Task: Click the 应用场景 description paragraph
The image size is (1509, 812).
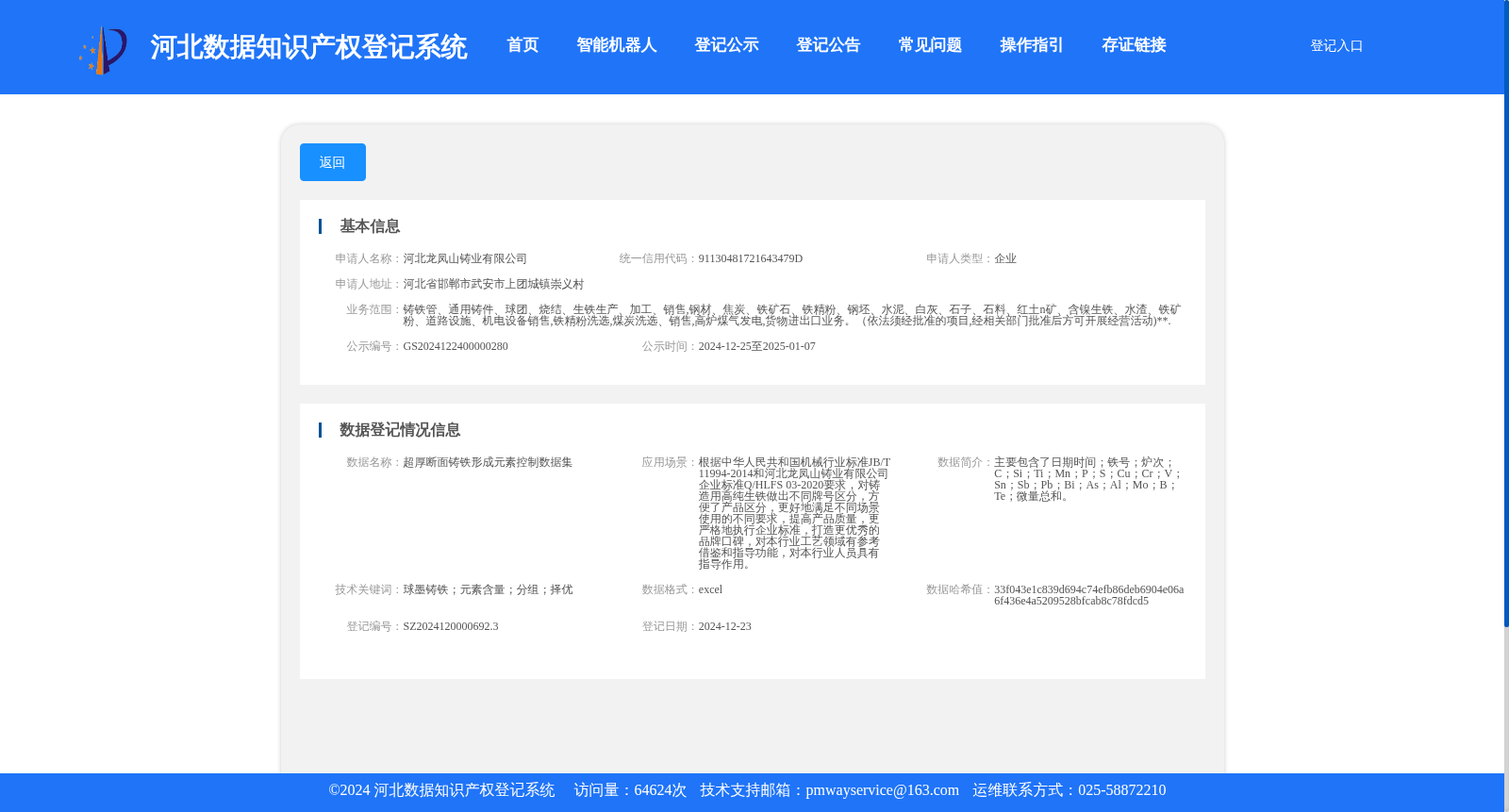Action: 794,513
